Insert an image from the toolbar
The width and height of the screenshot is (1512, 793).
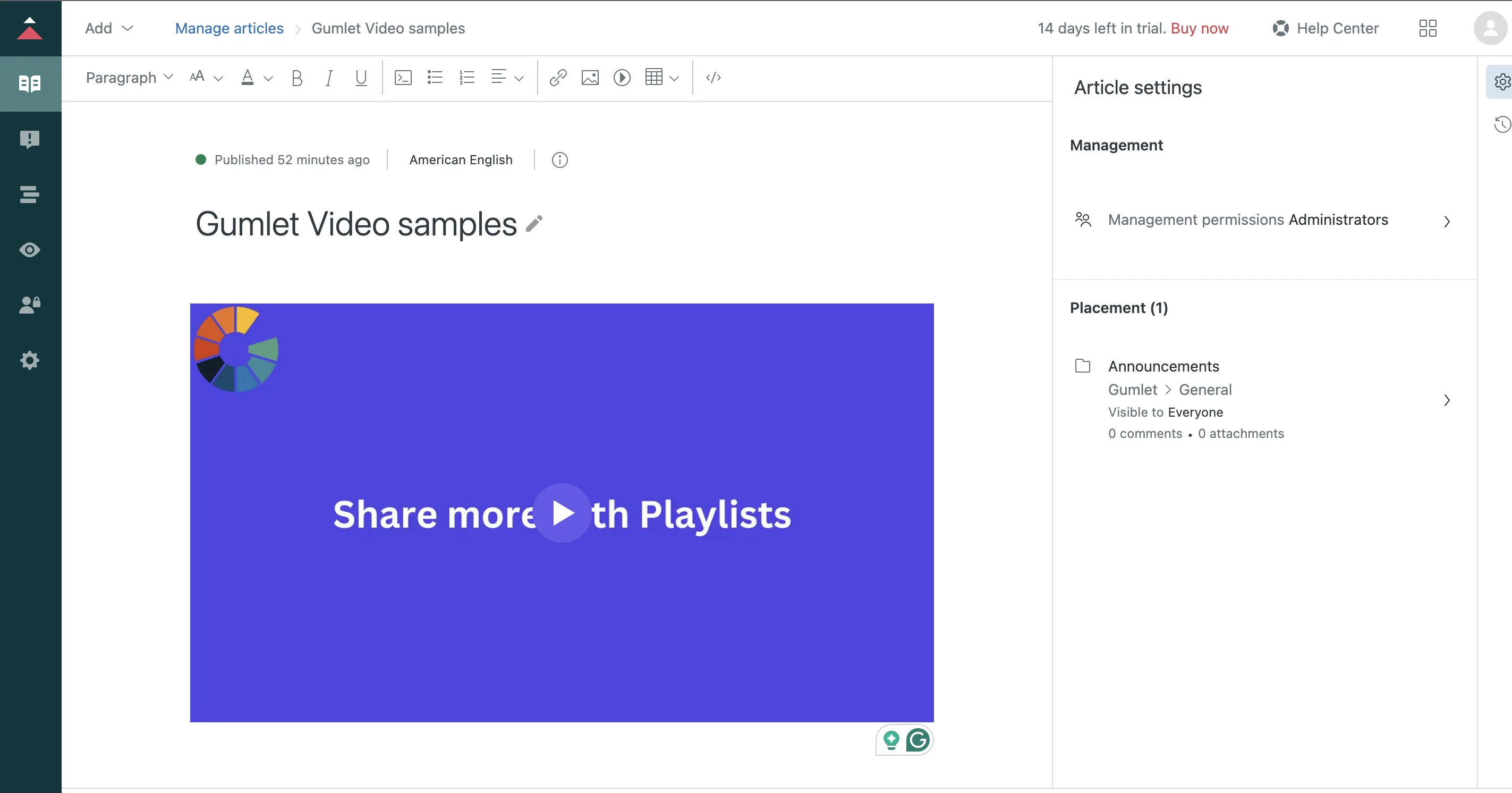[590, 78]
